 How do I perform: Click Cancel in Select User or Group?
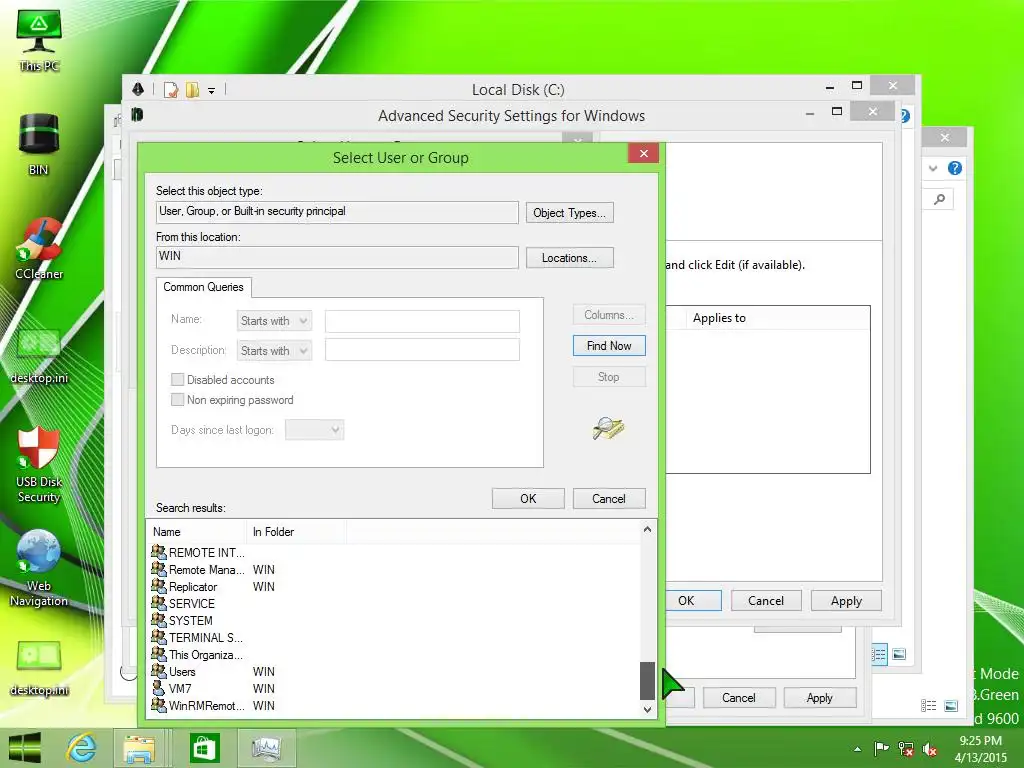609,498
